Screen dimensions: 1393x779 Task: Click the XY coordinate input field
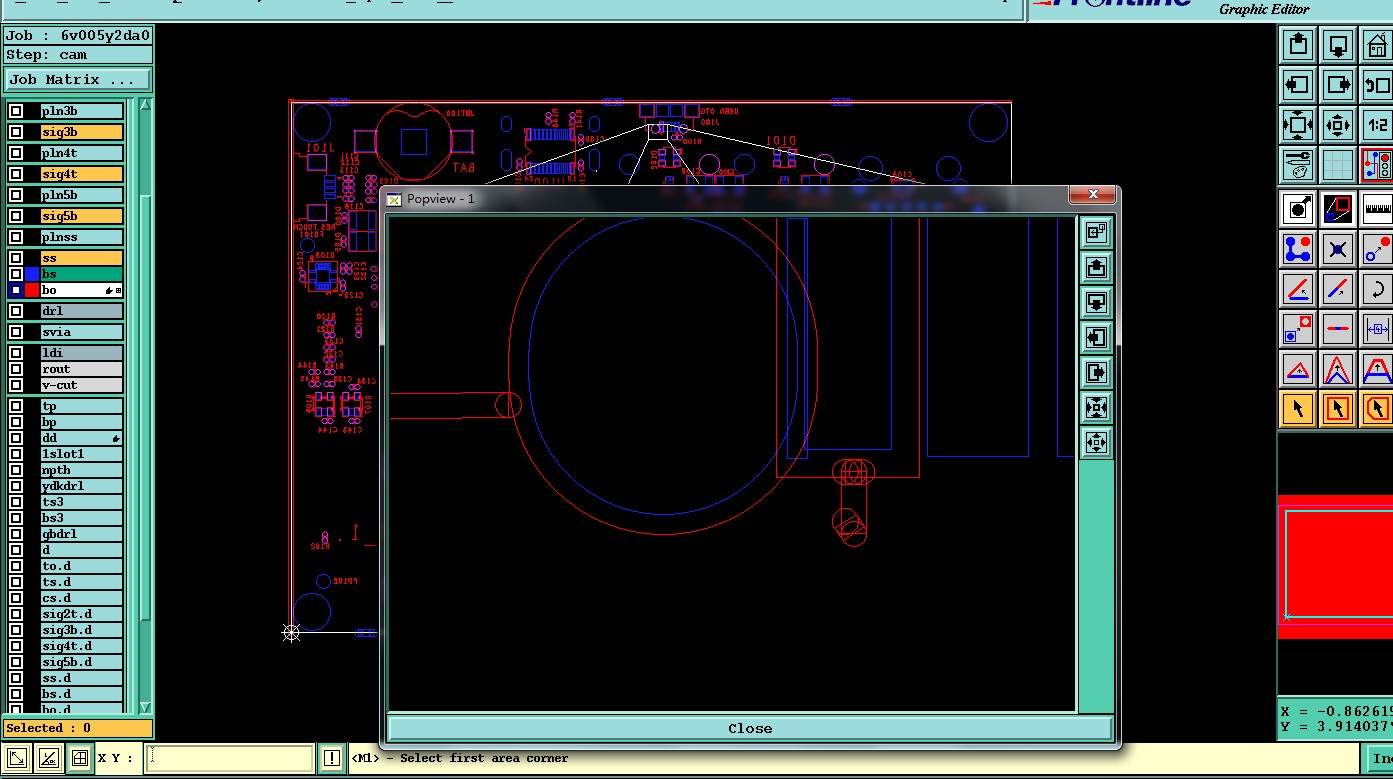click(229, 758)
